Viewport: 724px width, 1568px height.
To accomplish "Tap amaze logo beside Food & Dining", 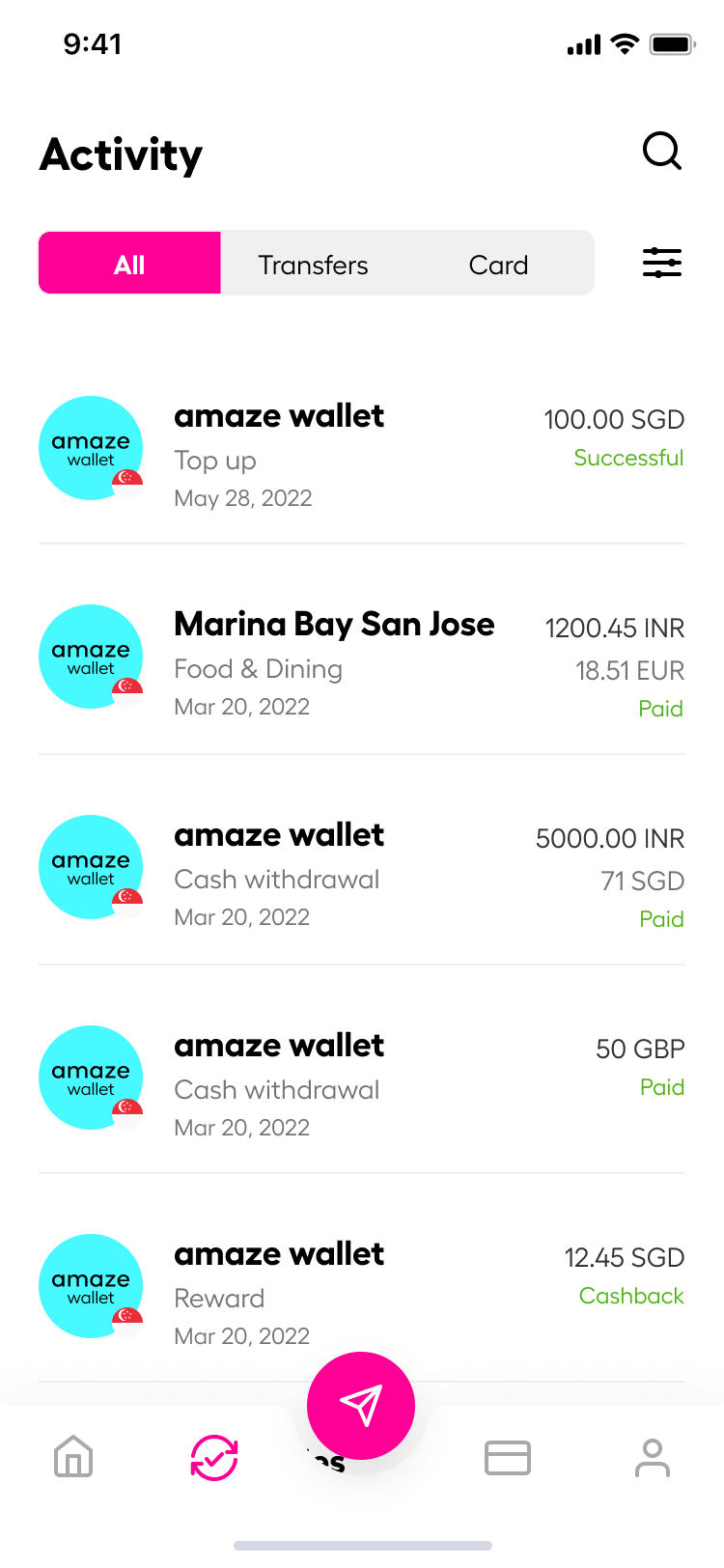I will [91, 657].
